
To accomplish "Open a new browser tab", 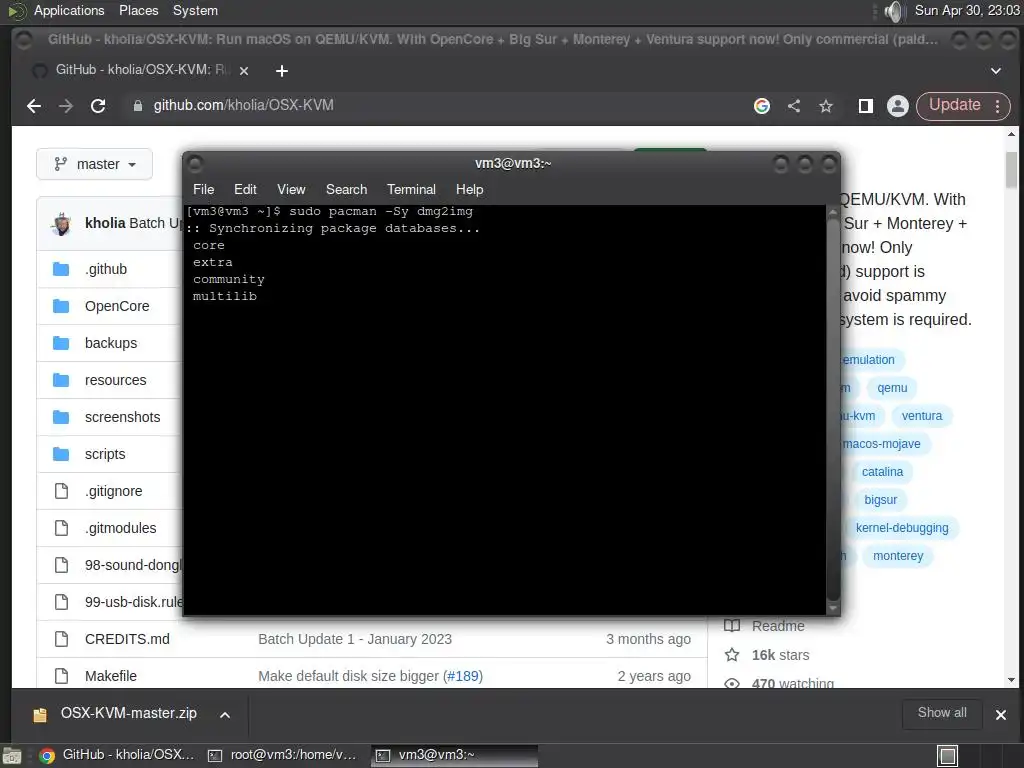I will [x=281, y=71].
